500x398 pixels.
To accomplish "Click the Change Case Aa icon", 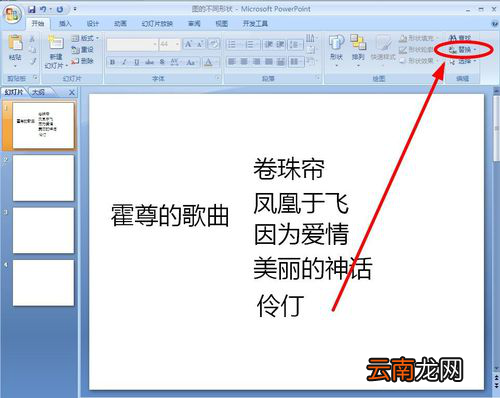I will pyautogui.click(x=191, y=62).
